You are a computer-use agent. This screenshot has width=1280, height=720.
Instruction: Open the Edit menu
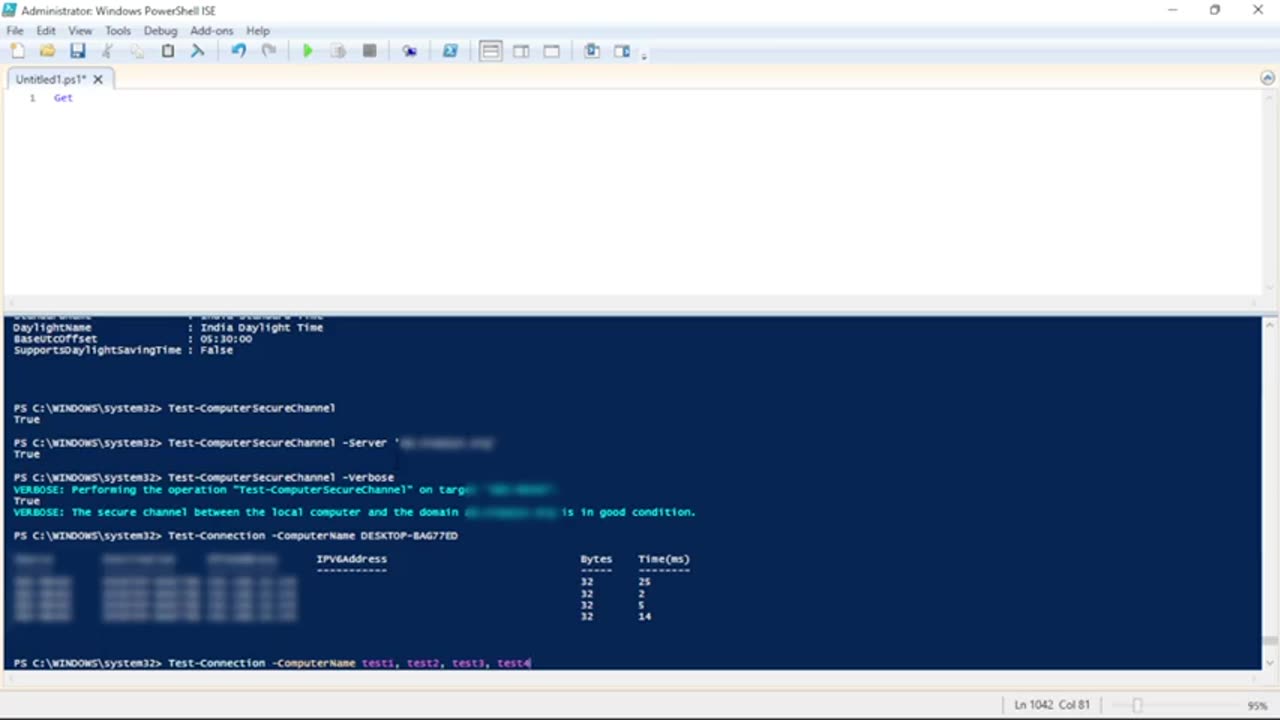point(46,31)
